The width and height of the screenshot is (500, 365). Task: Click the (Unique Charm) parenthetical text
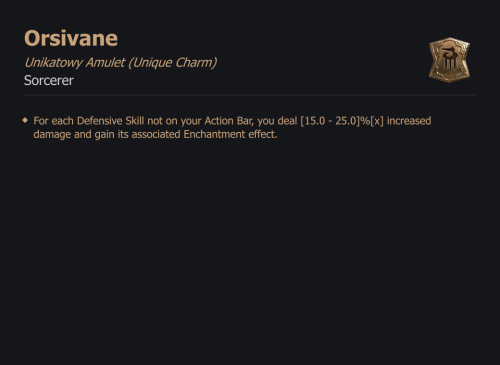pyautogui.click(x=173, y=63)
